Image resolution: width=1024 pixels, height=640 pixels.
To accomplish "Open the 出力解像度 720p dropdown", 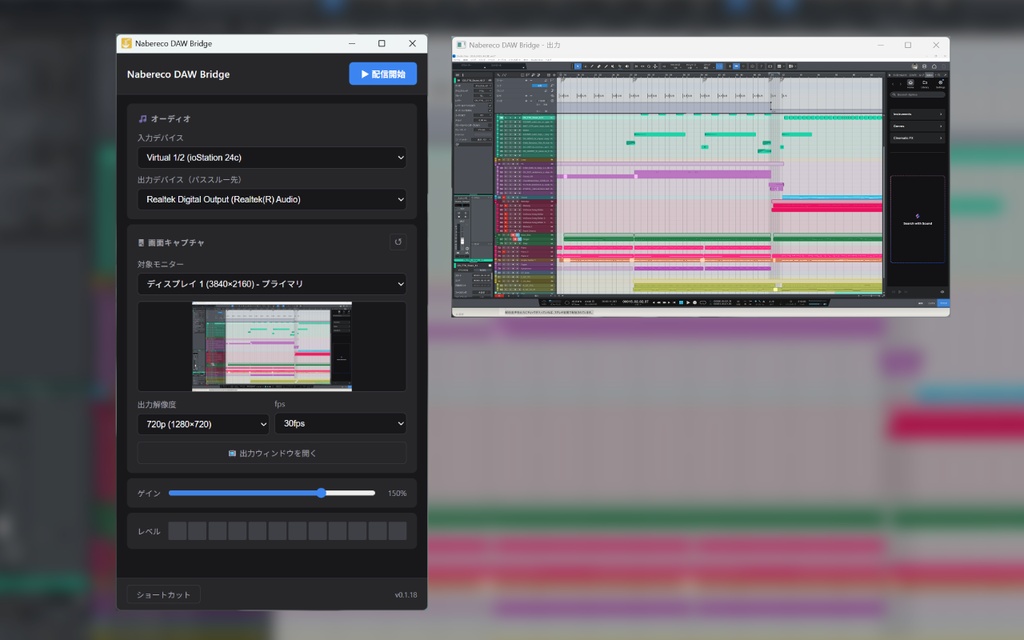I will coord(203,424).
